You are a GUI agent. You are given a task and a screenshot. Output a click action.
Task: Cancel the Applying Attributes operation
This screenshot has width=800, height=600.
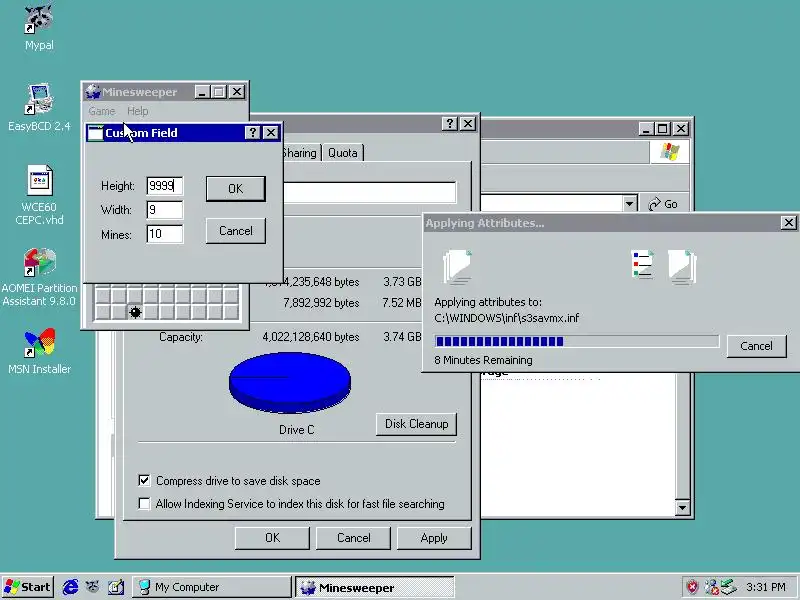tap(756, 346)
